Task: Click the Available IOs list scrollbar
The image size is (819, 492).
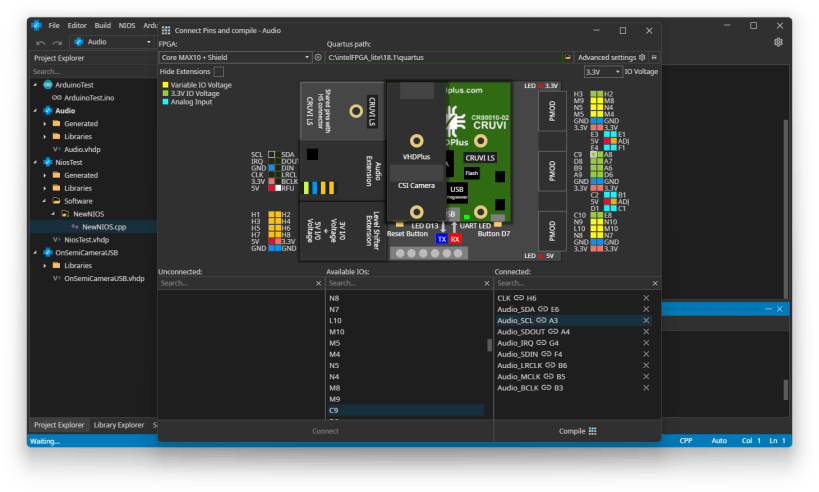Action: [x=489, y=345]
